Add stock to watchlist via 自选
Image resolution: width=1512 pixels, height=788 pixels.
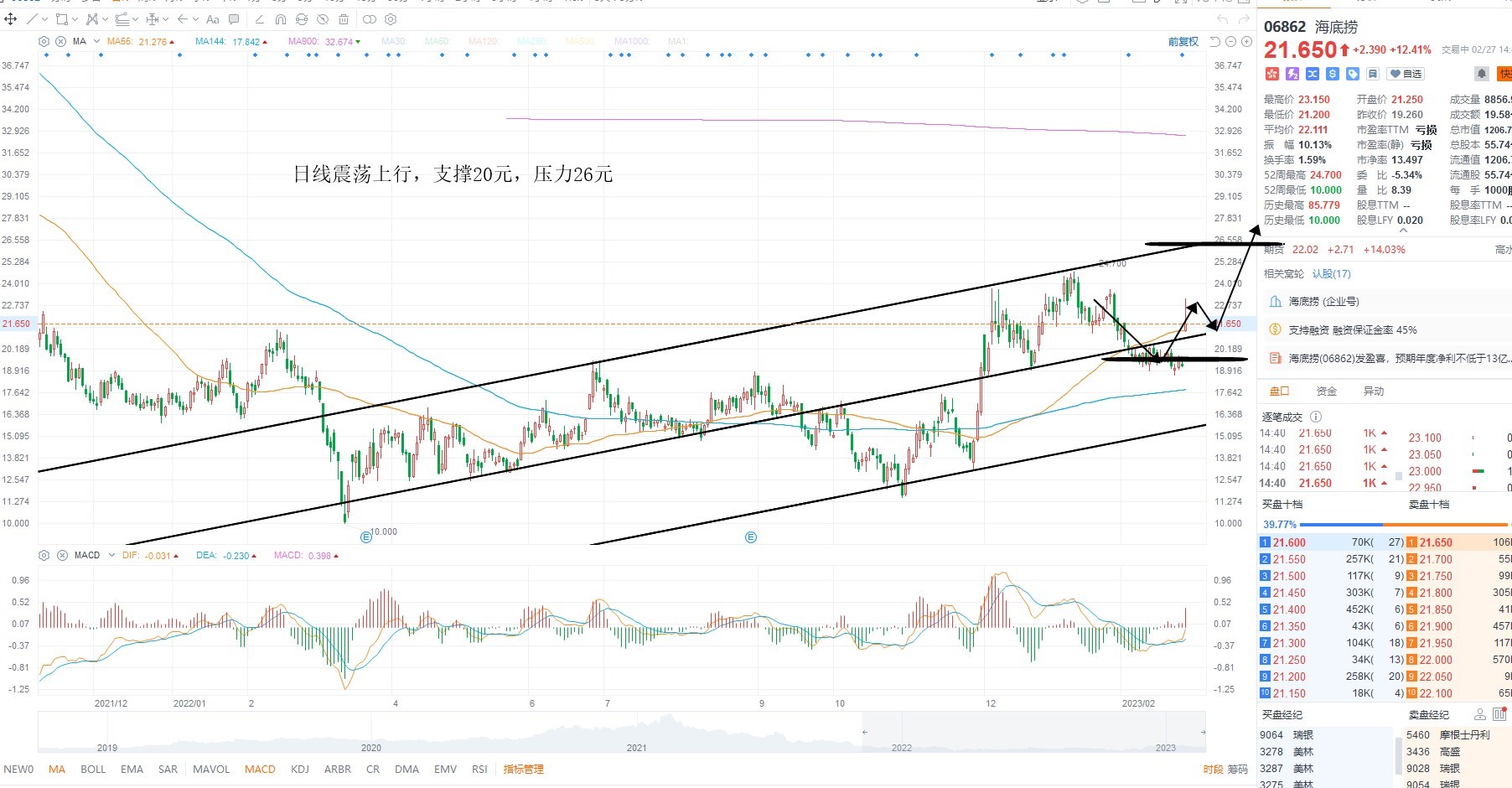tap(1406, 74)
